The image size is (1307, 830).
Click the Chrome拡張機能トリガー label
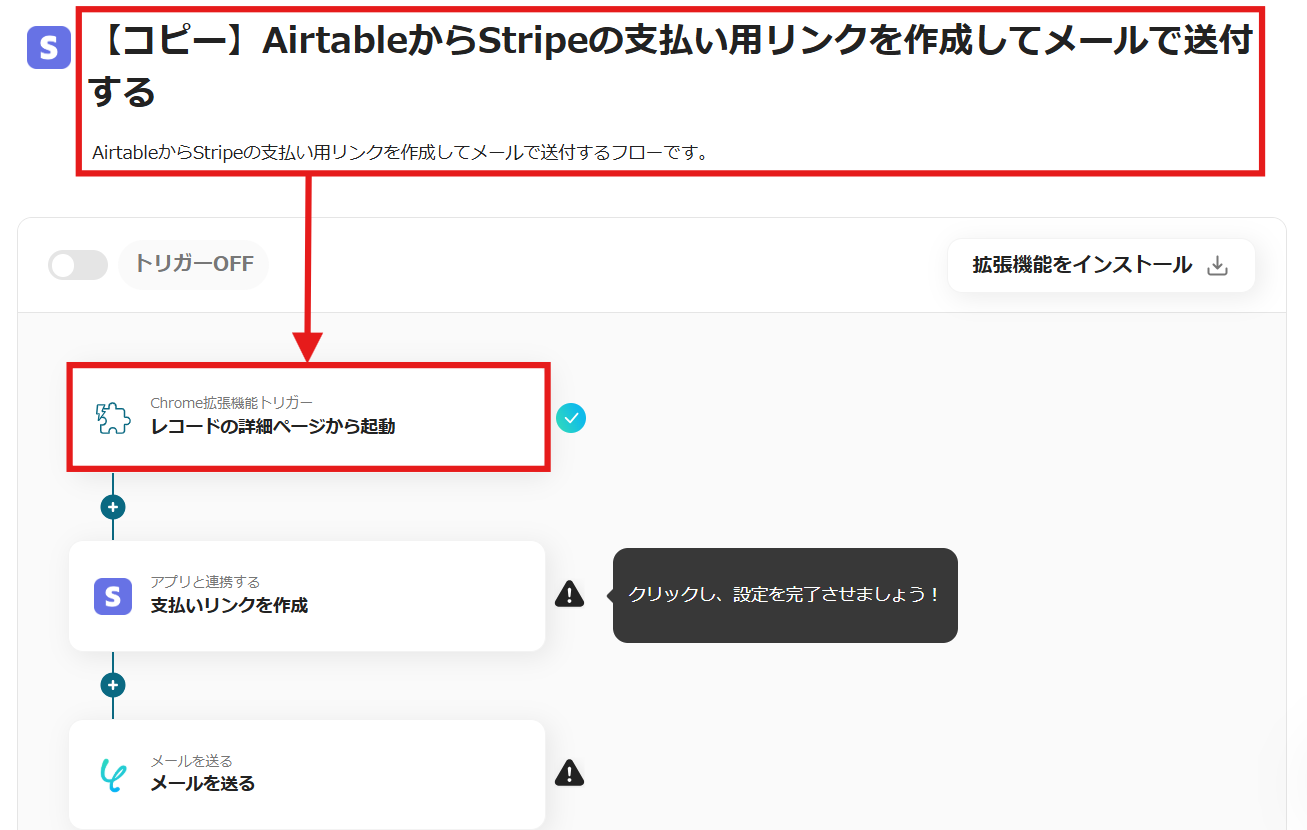231,403
